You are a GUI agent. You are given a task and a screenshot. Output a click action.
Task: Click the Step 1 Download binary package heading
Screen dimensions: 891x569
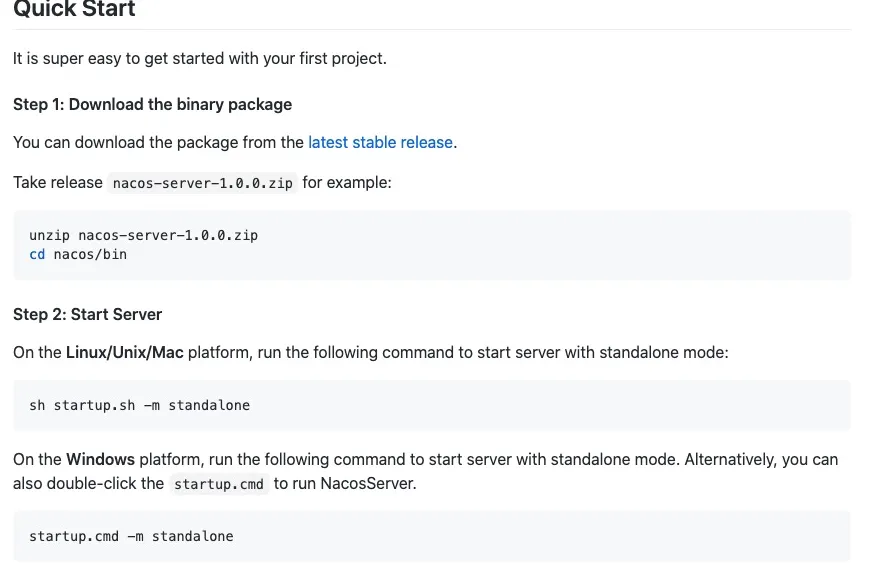click(152, 104)
